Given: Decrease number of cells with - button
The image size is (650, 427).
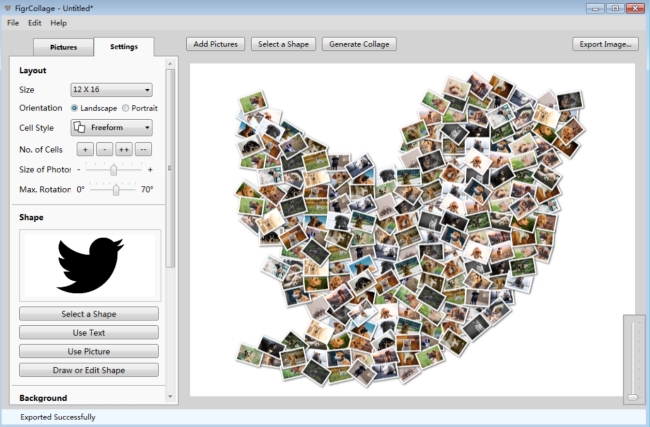Looking at the screenshot, I should click(x=104, y=149).
